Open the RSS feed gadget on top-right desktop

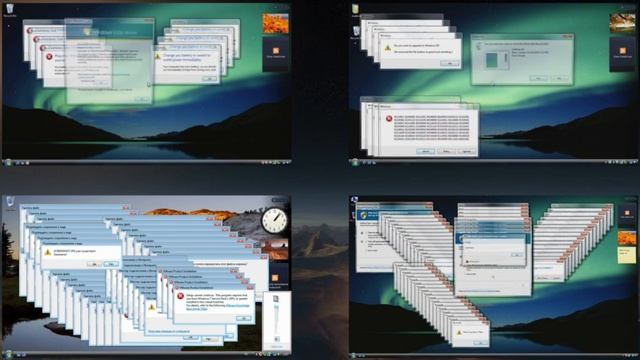[622, 54]
